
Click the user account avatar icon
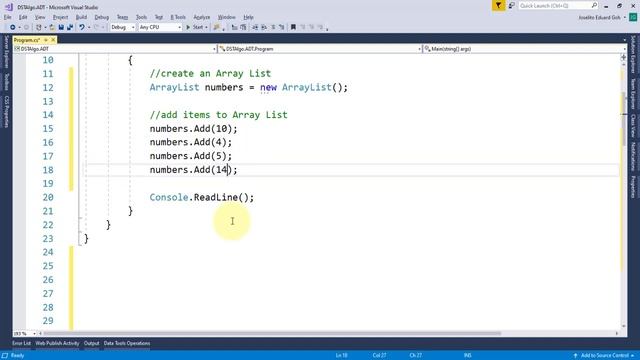click(x=633, y=17)
